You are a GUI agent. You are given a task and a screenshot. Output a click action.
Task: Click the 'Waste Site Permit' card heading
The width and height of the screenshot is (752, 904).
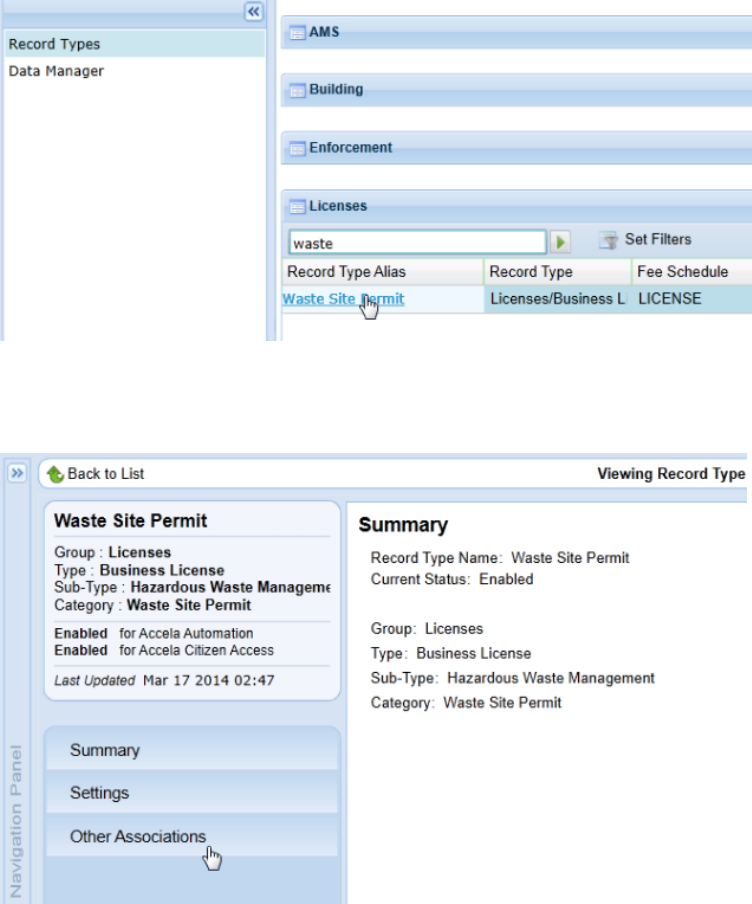(130, 521)
